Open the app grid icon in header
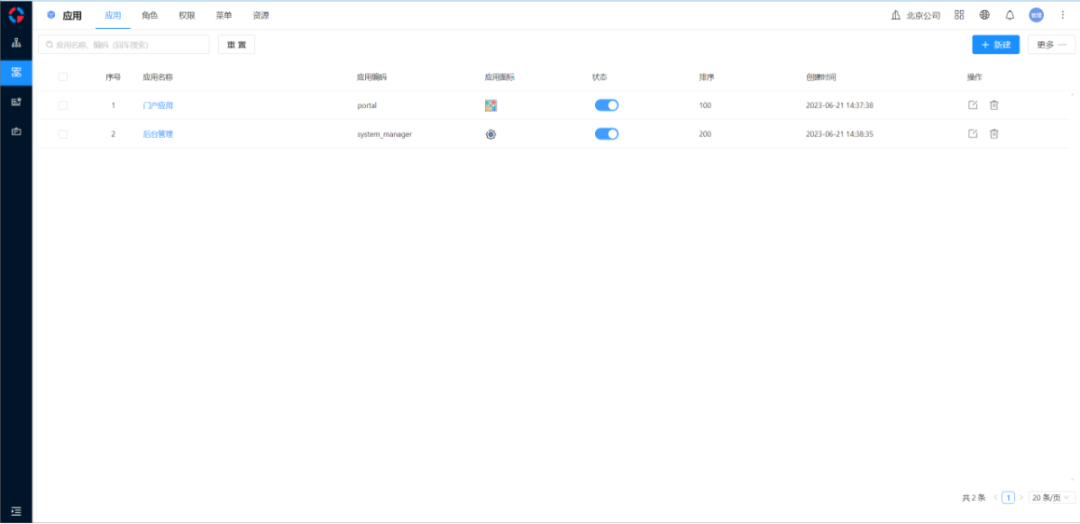 pyautogui.click(x=959, y=15)
